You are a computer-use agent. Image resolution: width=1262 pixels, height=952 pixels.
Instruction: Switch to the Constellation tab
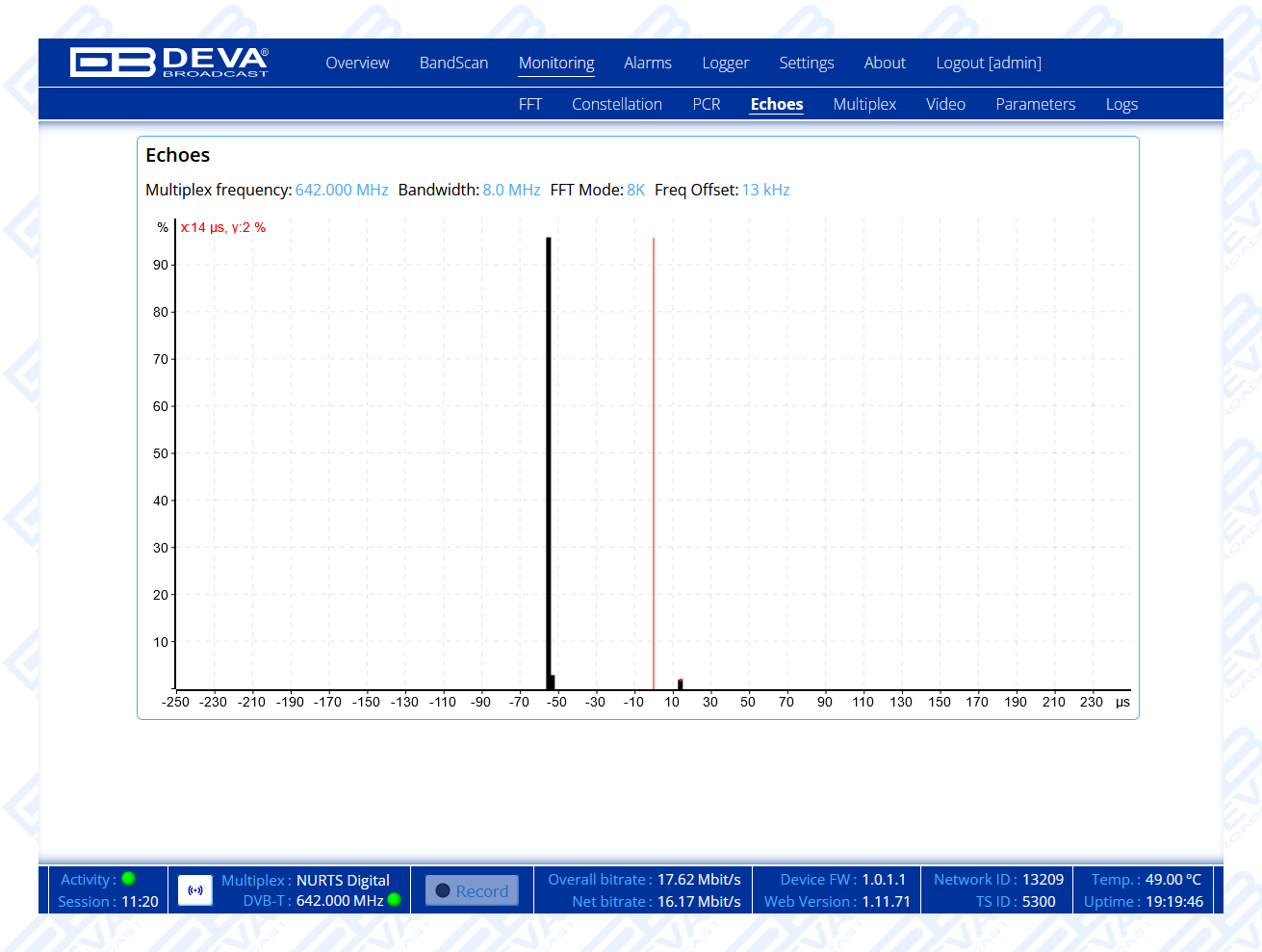(617, 104)
